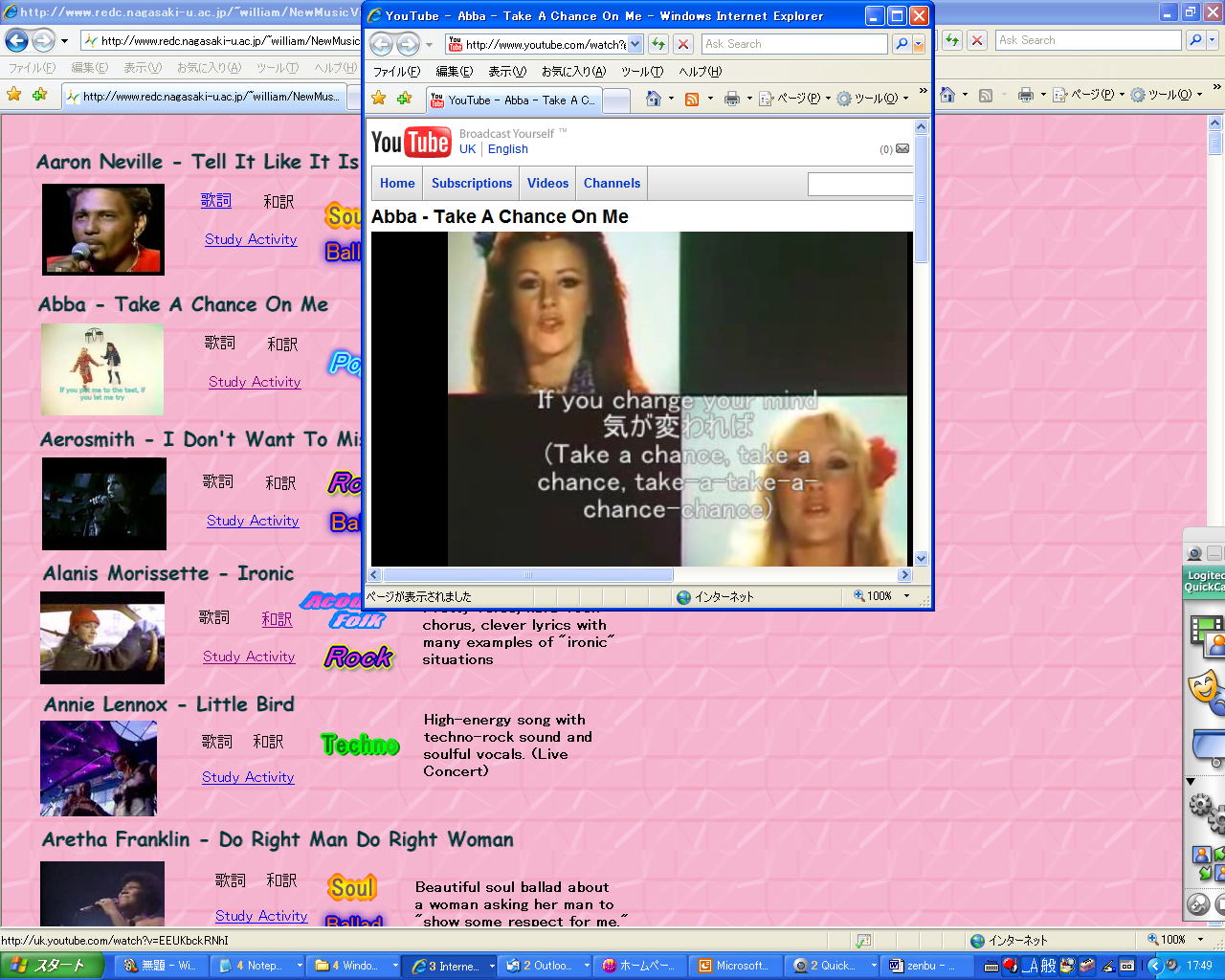
Task: Click the Print icon in the YouTube window toolbar
Action: point(732,99)
